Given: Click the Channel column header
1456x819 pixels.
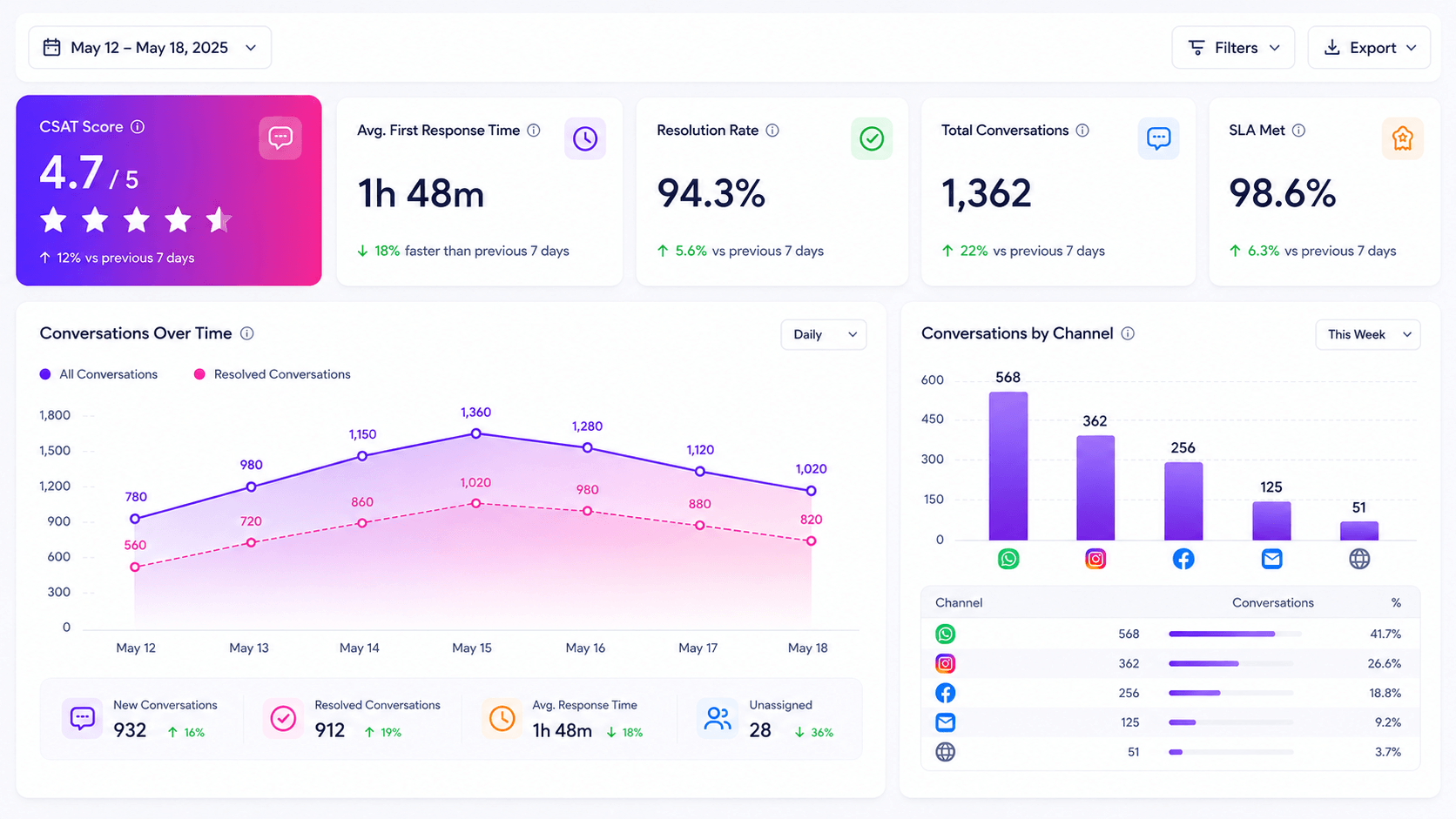Looking at the screenshot, I should [959, 602].
